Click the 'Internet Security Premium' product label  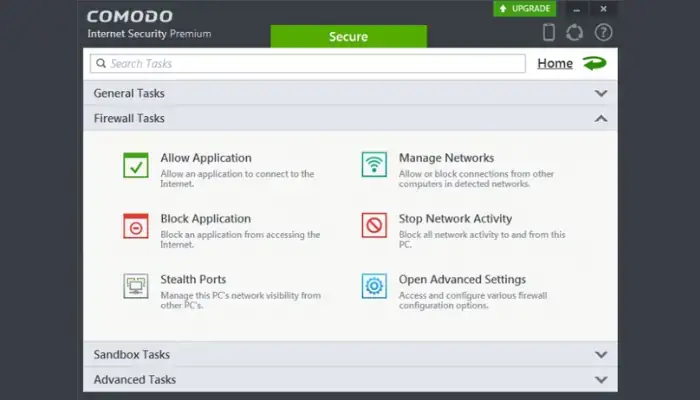[x=149, y=34]
